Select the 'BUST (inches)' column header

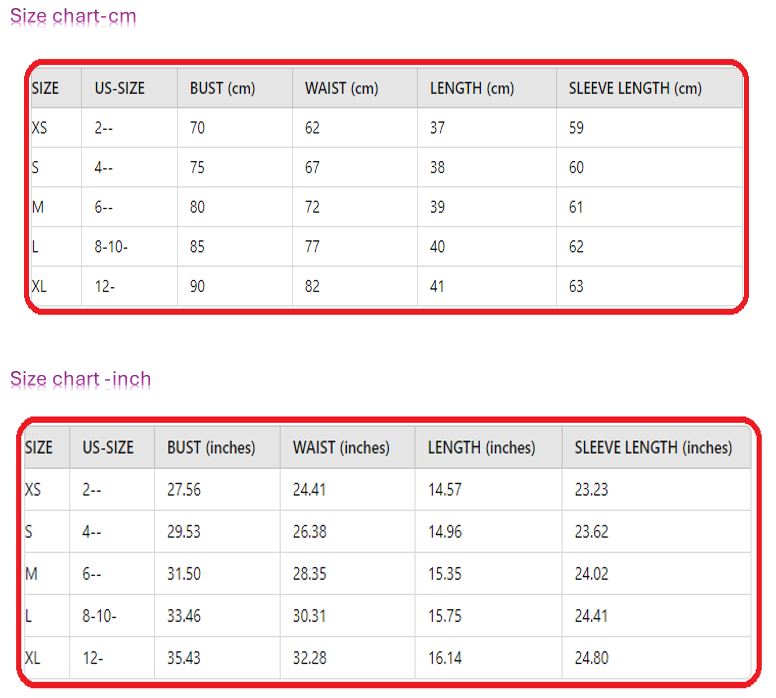[211, 448]
